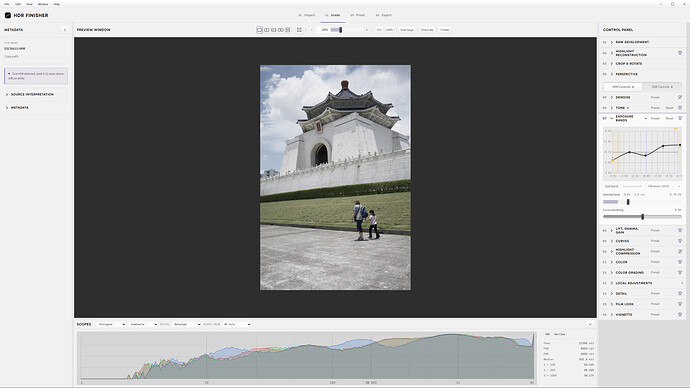Switch to the Import stage tab
The height and width of the screenshot is (388, 690).
coord(307,15)
